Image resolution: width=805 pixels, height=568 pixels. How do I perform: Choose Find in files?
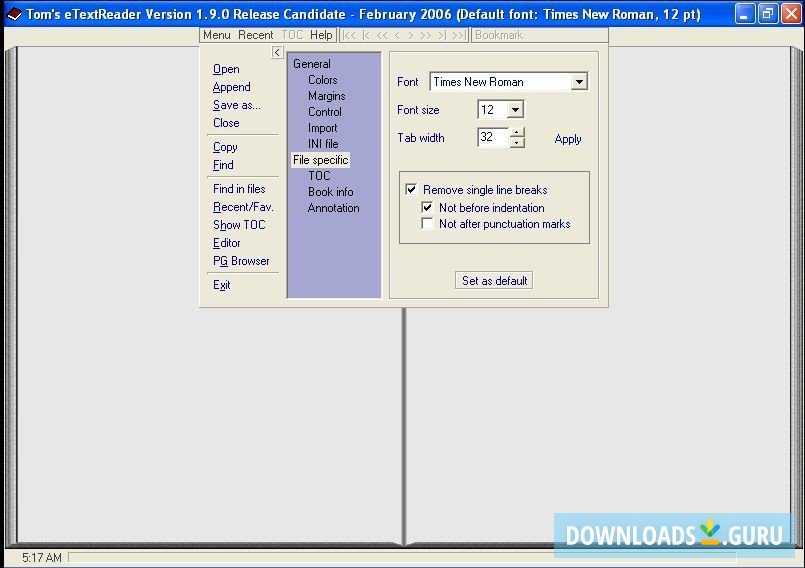click(239, 189)
